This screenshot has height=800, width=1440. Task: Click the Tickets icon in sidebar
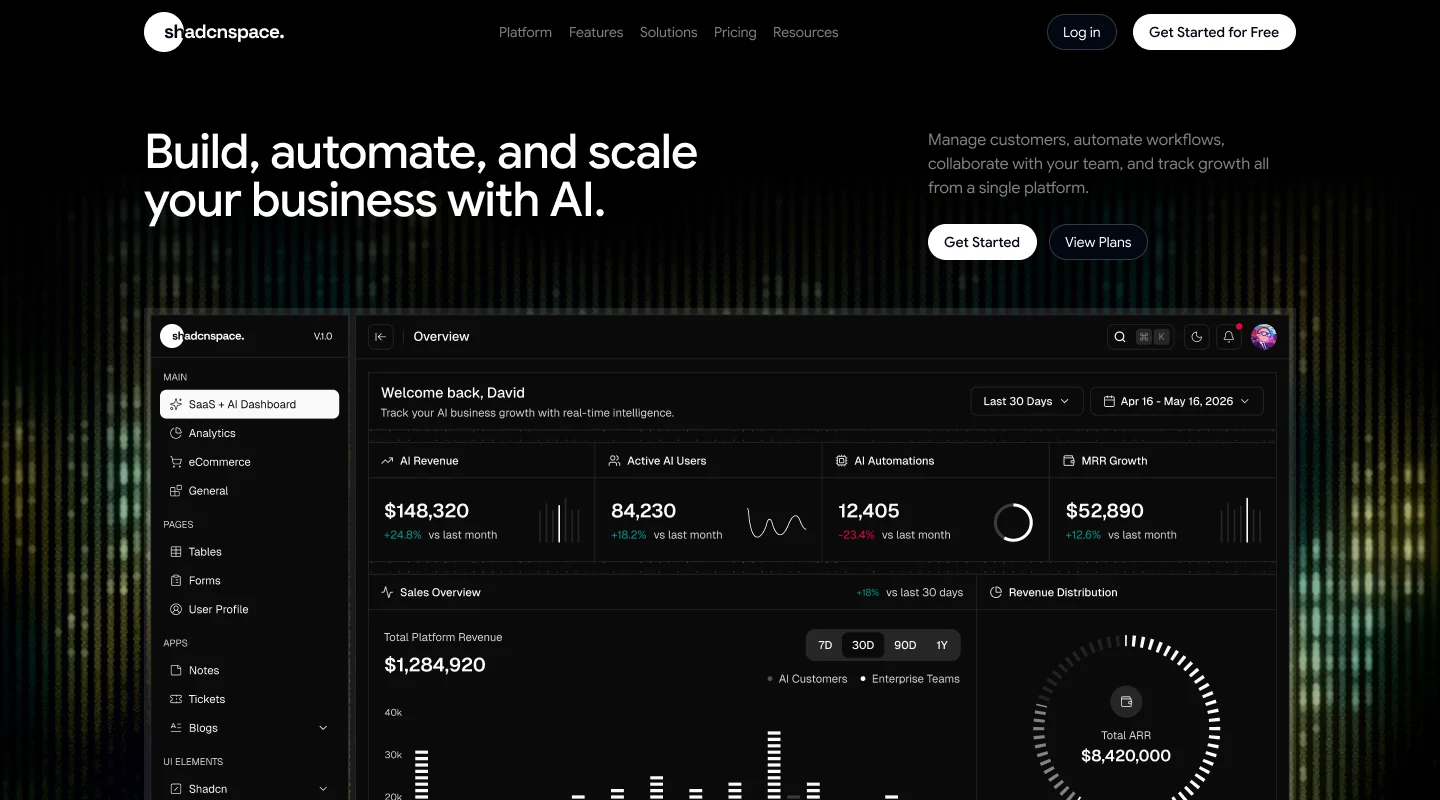tap(176, 699)
